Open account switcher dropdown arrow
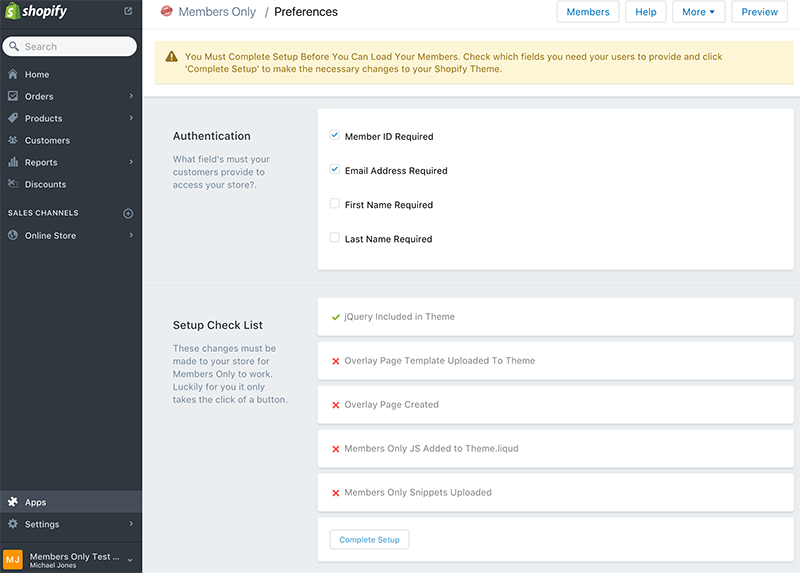The width and height of the screenshot is (800, 573). point(130,560)
